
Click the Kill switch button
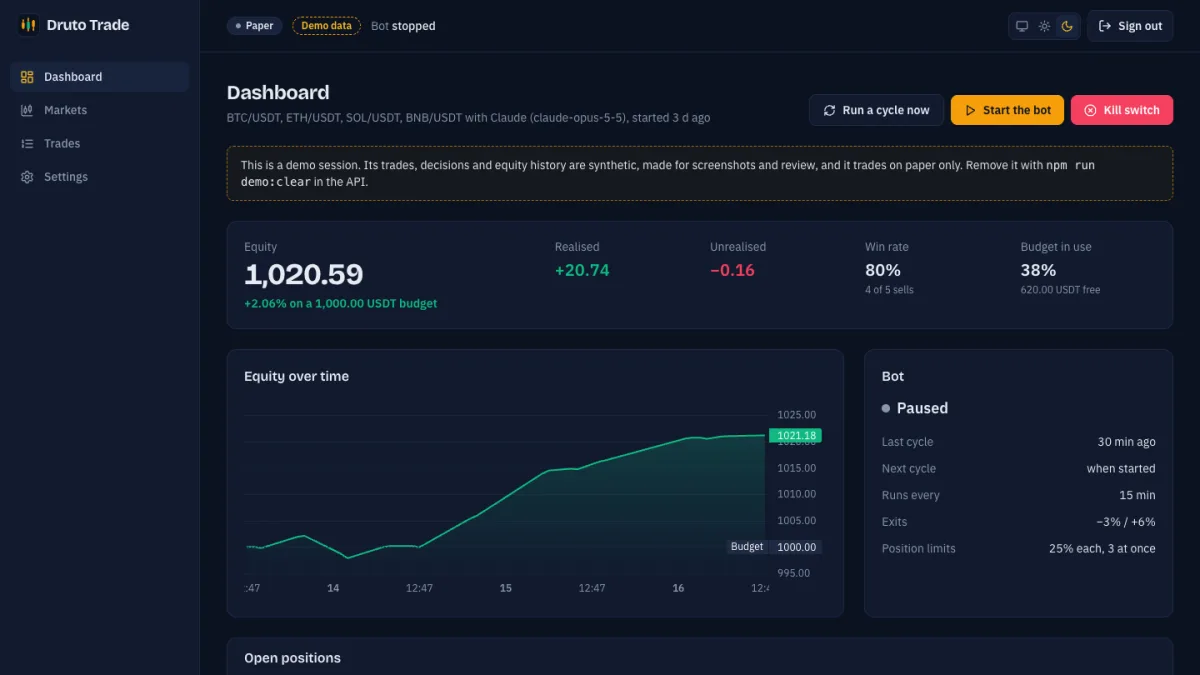coord(1122,110)
